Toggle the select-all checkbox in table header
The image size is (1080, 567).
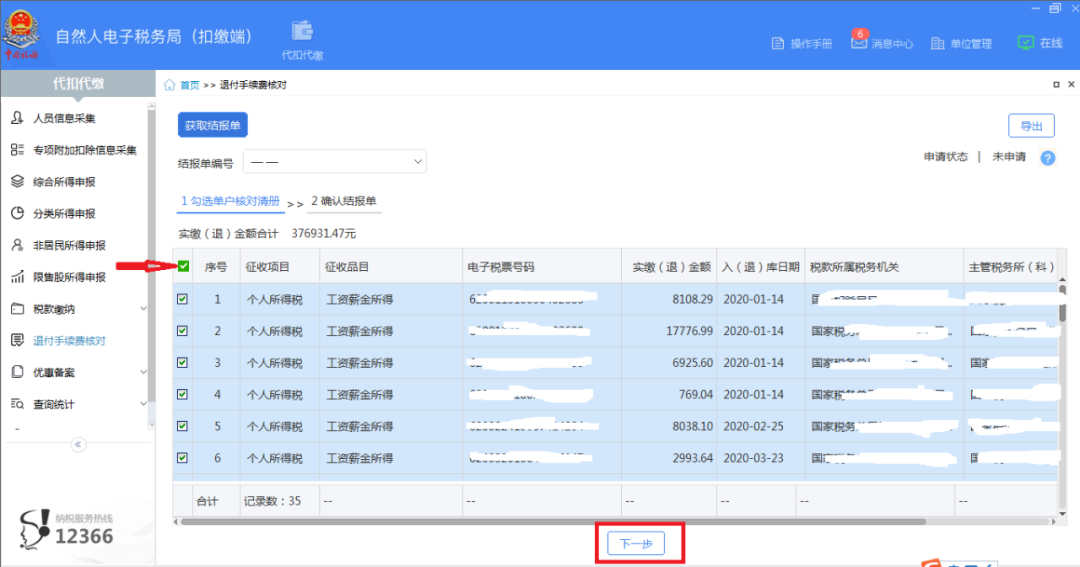pos(183,267)
